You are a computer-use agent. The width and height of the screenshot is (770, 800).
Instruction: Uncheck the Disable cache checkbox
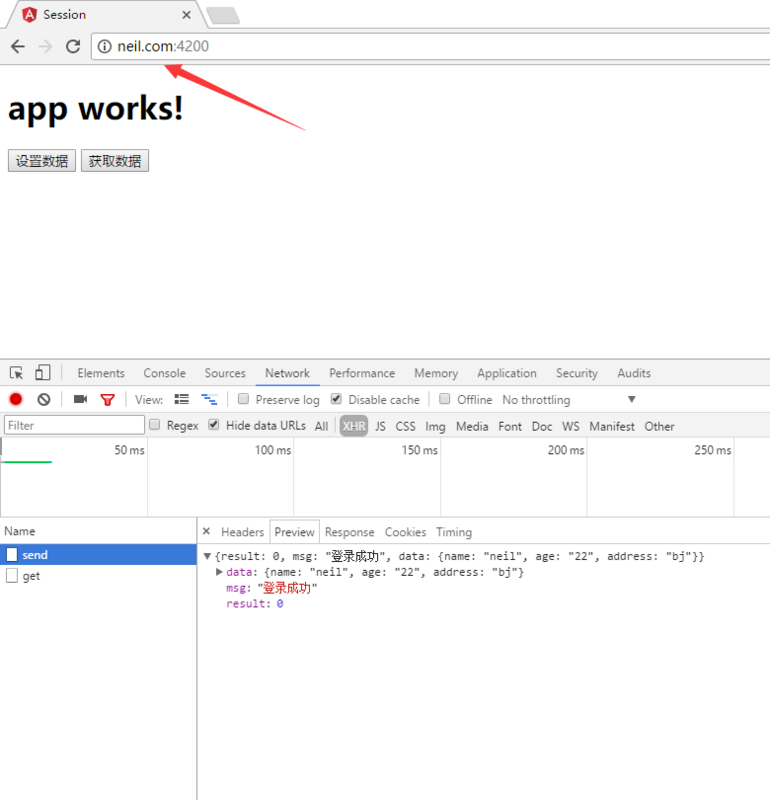point(336,398)
